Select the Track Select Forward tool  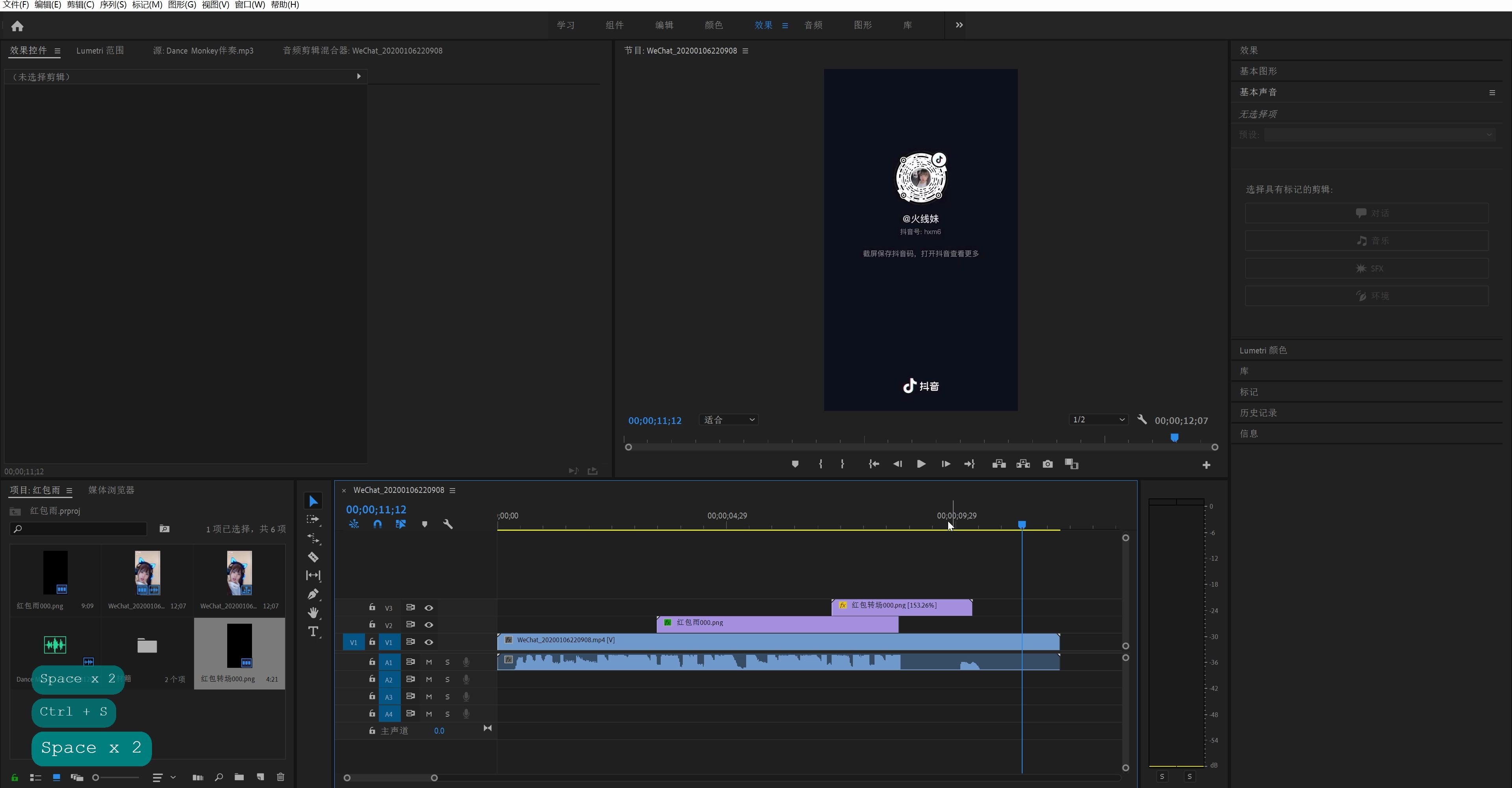coord(313,520)
